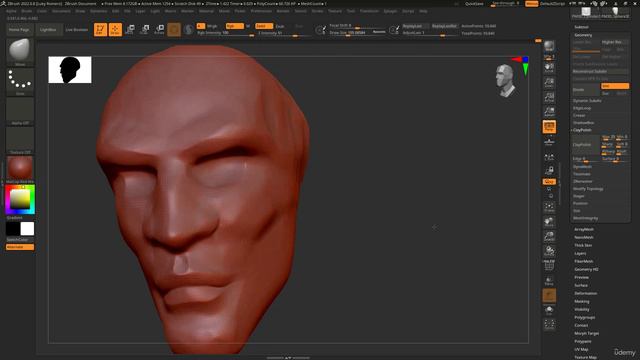Screen dimensions: 640x360
Task: Collapse the ClayPolish subsection header
Action: [x=582, y=130]
